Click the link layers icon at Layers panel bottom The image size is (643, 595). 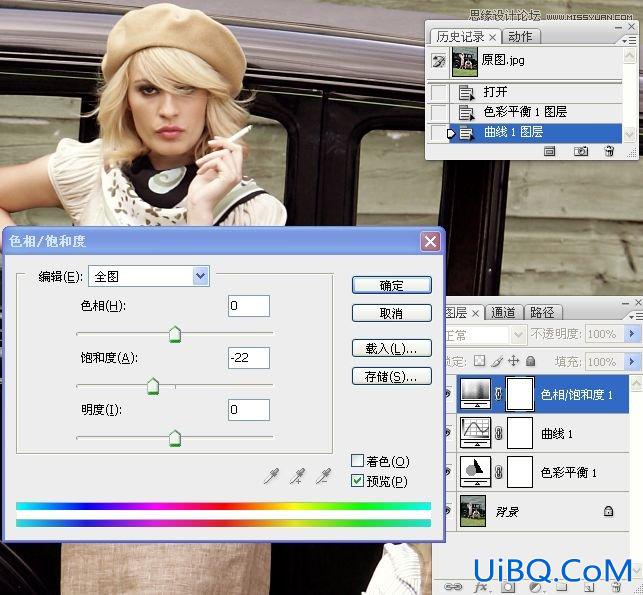click(x=453, y=587)
